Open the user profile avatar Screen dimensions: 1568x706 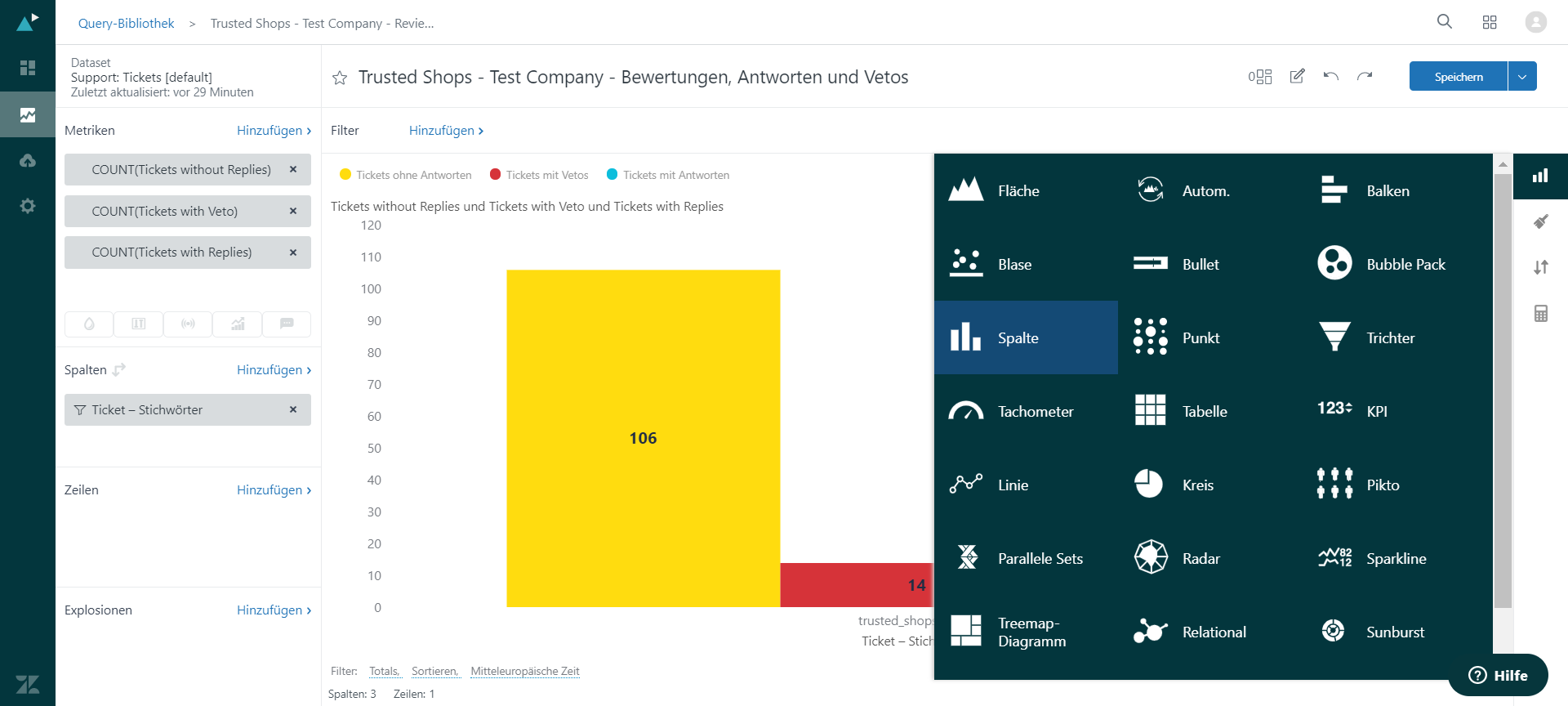coord(1536,22)
